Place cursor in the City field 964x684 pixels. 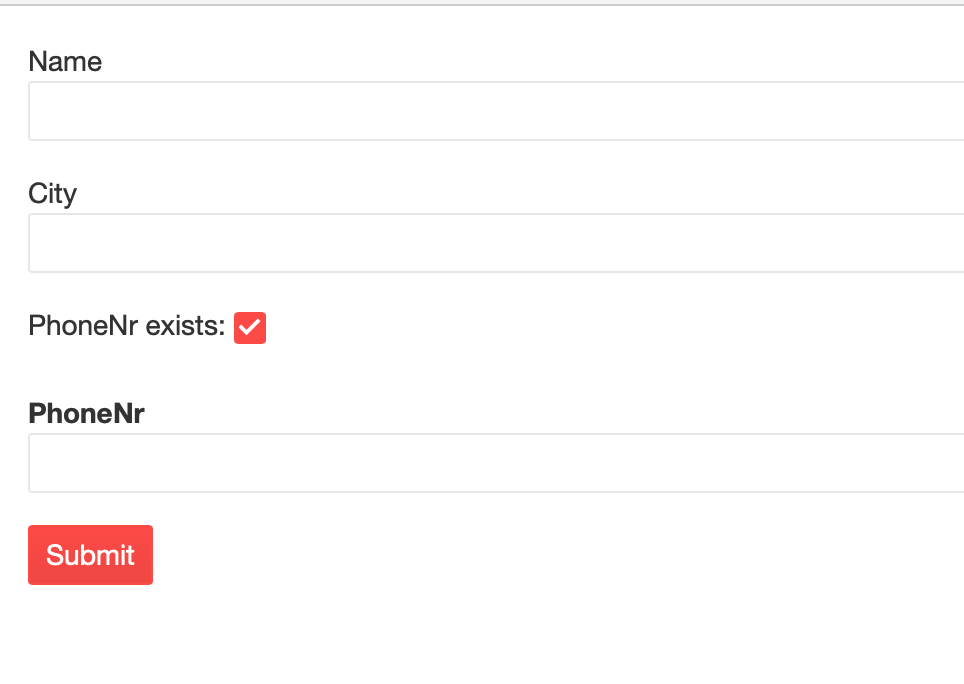(496, 243)
